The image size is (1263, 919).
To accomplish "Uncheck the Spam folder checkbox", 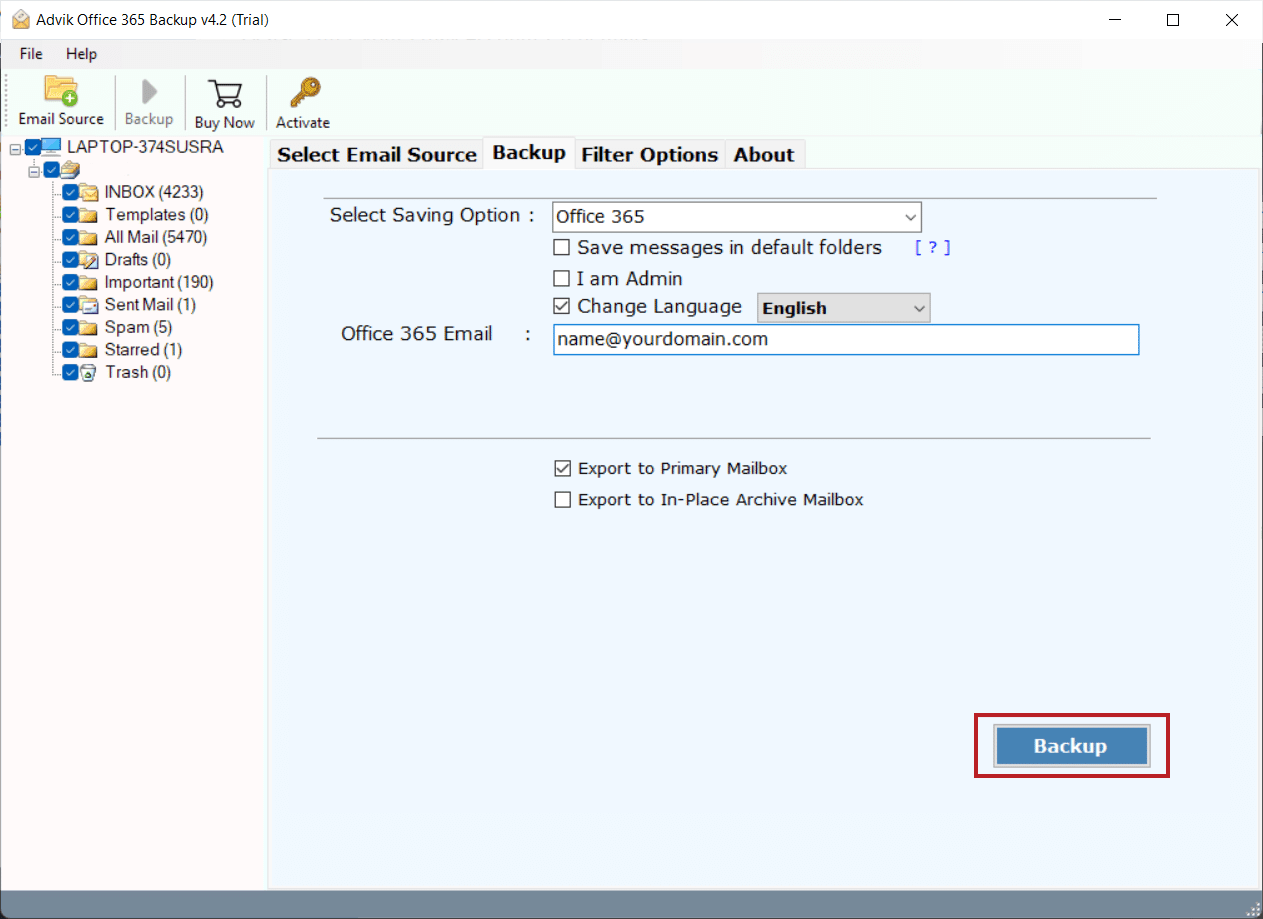I will (70, 327).
